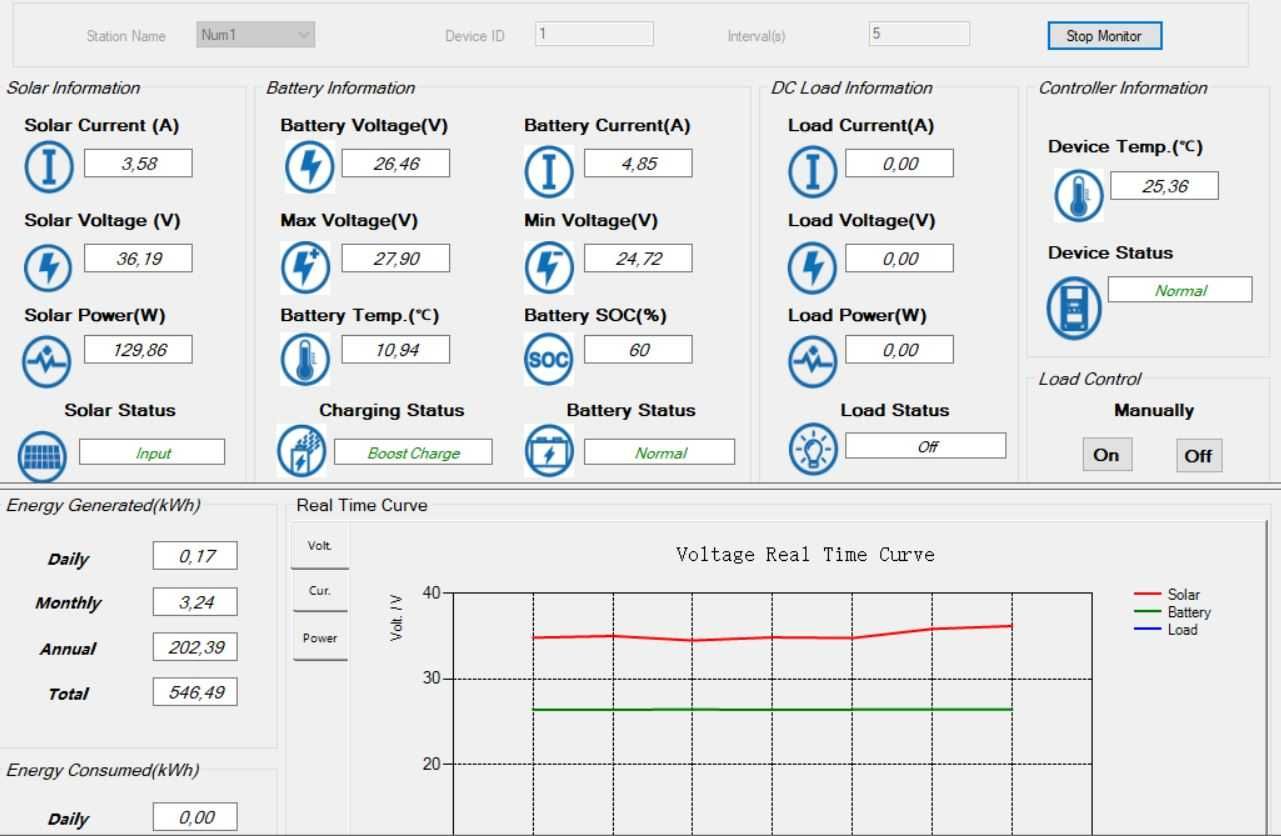Click the Device Status Normal field

point(1180,290)
